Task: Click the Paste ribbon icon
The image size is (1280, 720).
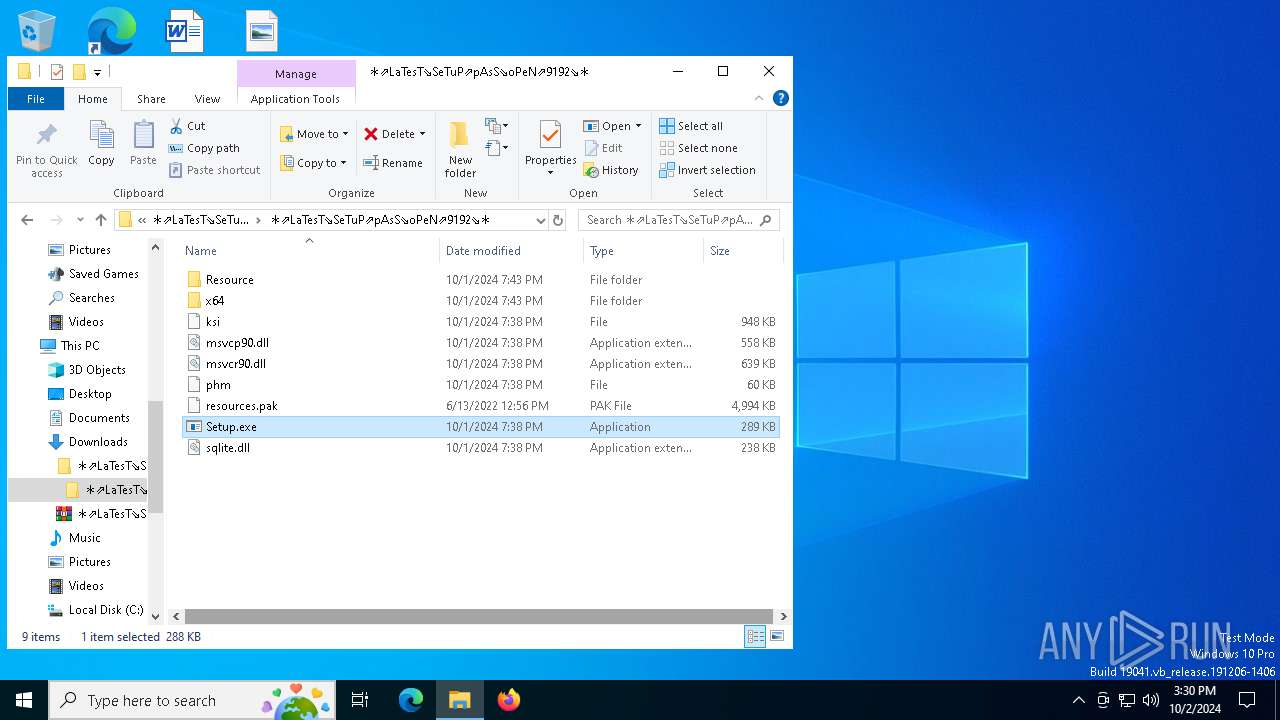Action: [x=143, y=135]
